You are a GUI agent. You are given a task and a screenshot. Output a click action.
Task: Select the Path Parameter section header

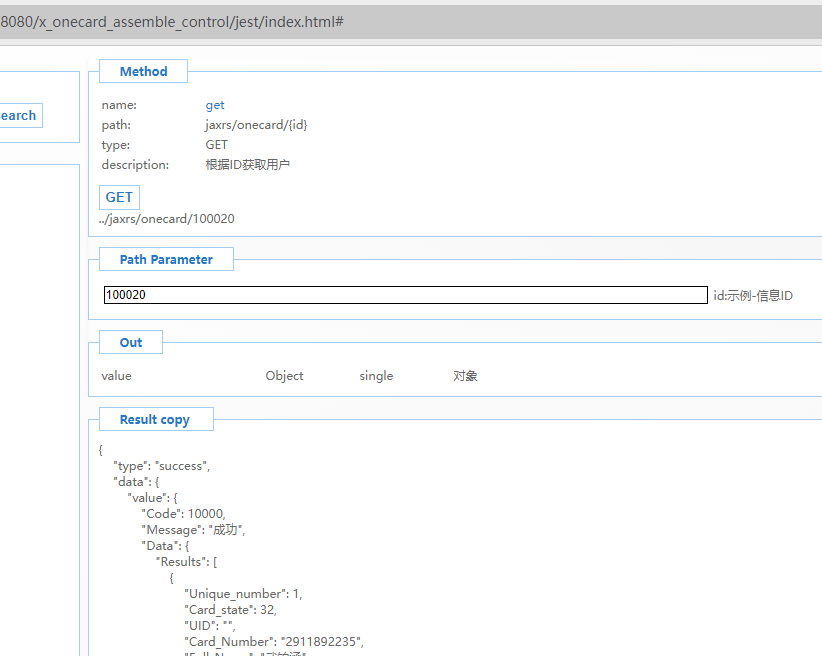pyautogui.click(x=166, y=260)
